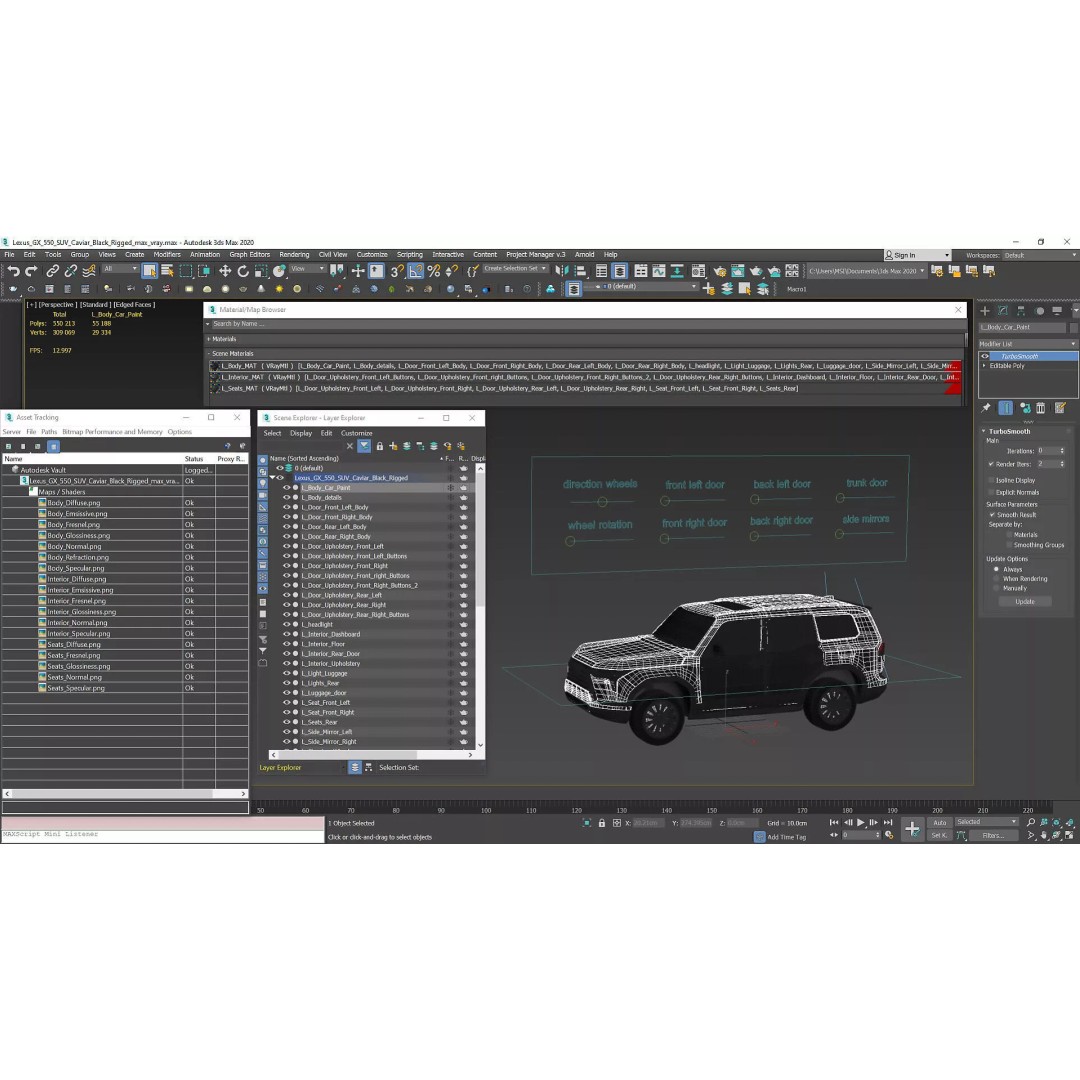Open the Modifier List dropdown
The image size is (1080, 1080).
pyautogui.click(x=1028, y=344)
